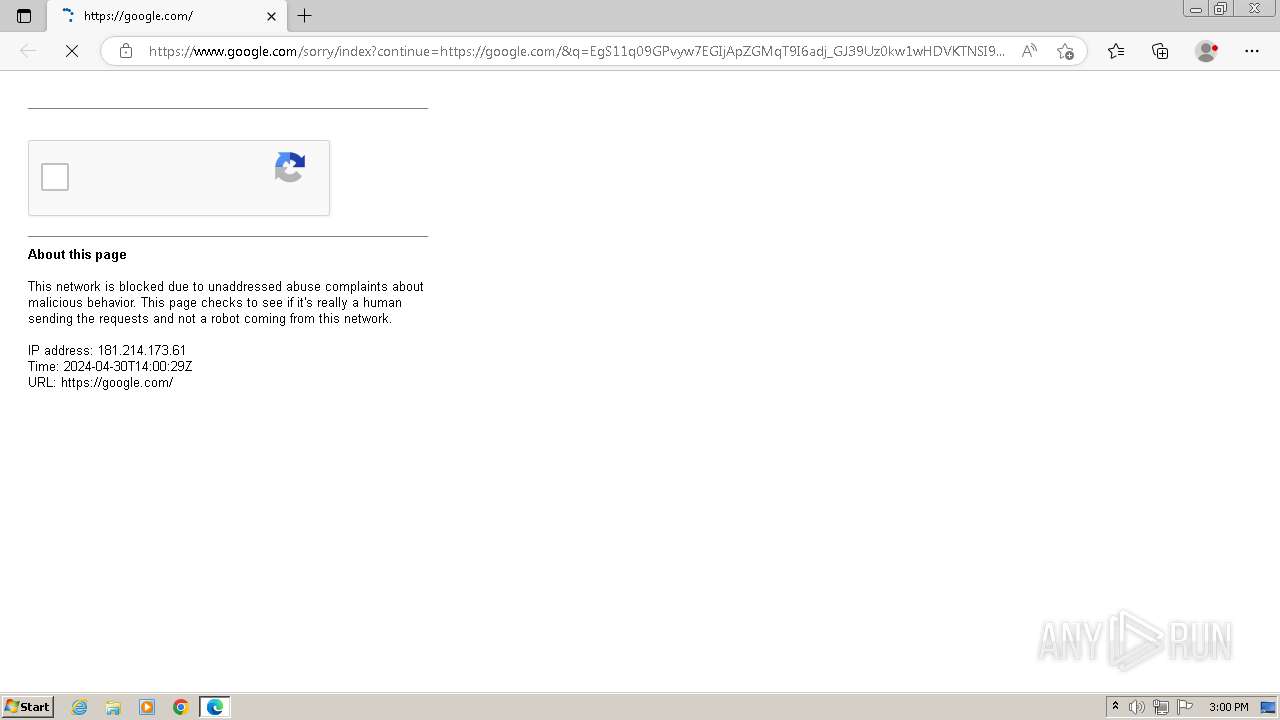Open the network tray icon
Image resolution: width=1280 pixels, height=720 pixels.
[x=1161, y=707]
